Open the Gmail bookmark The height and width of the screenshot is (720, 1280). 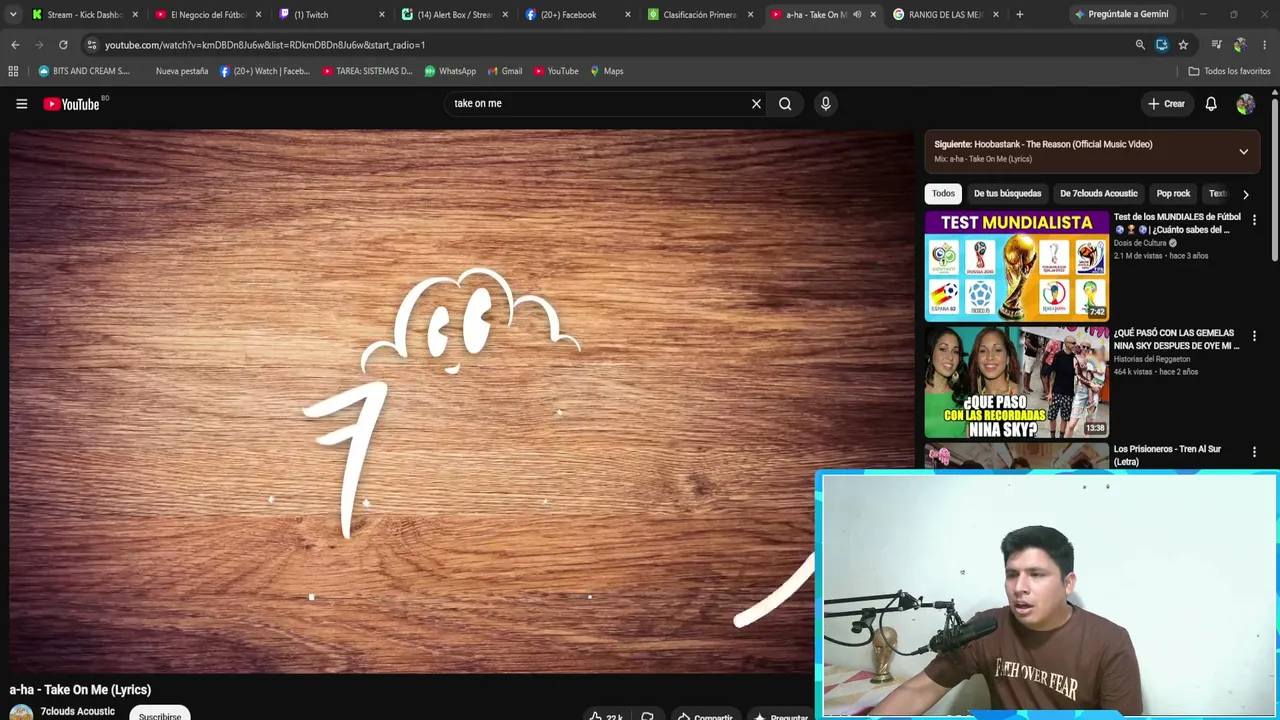[x=504, y=71]
